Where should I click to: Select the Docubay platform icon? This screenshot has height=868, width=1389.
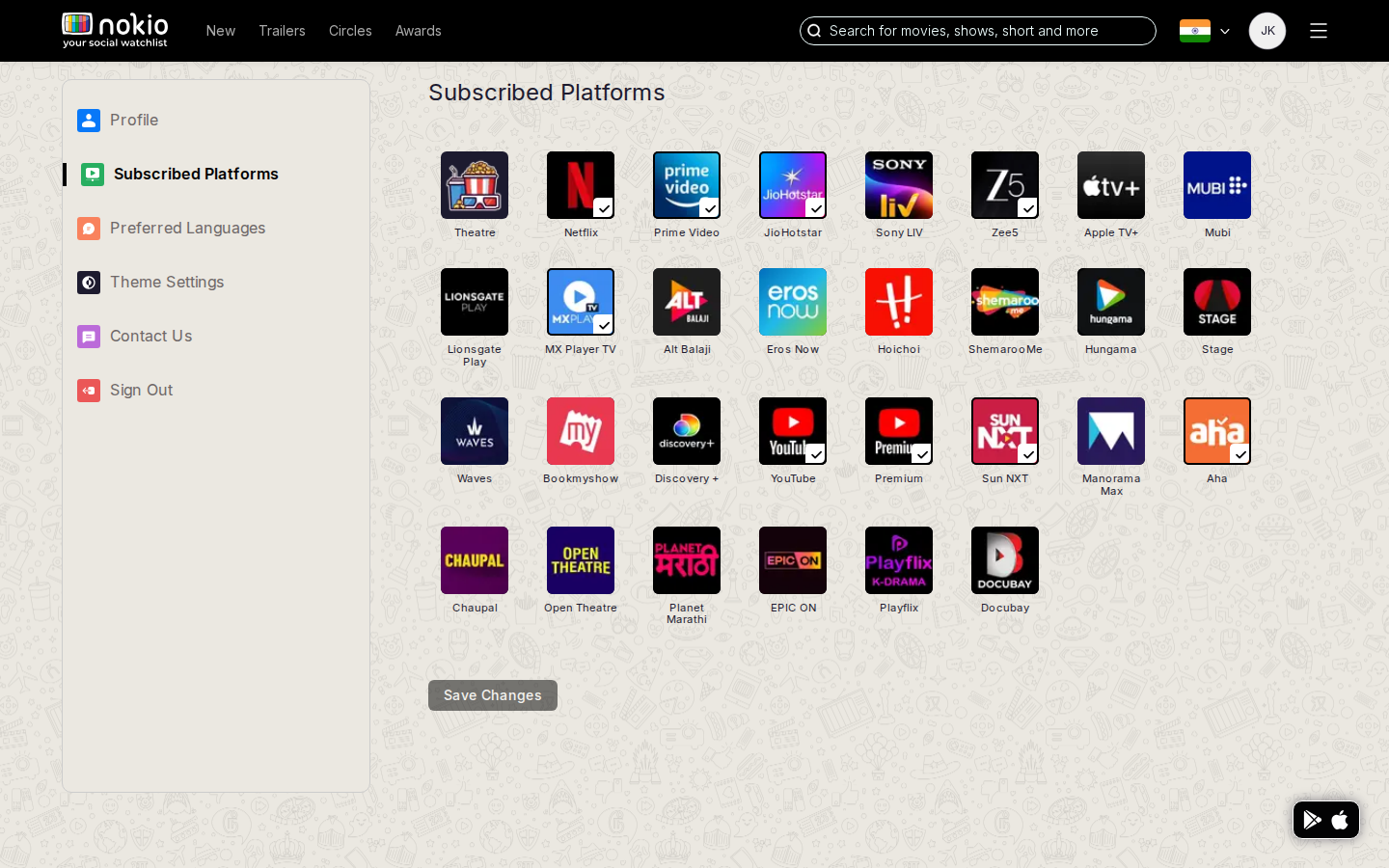(1005, 560)
